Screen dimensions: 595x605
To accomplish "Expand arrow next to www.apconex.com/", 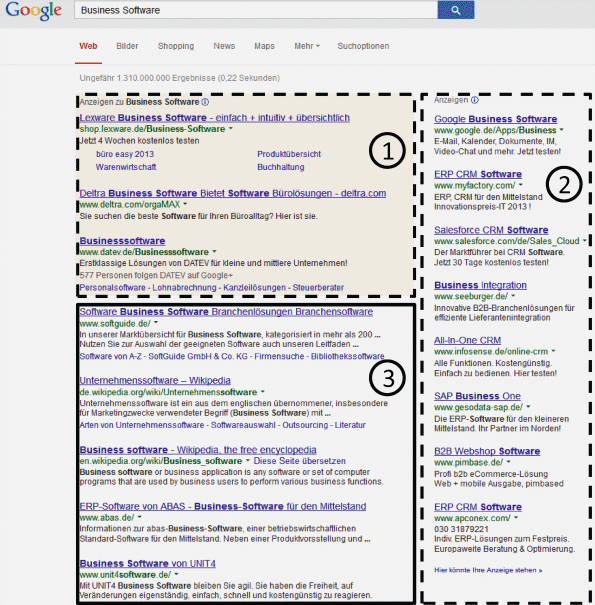I will (x=516, y=518).
